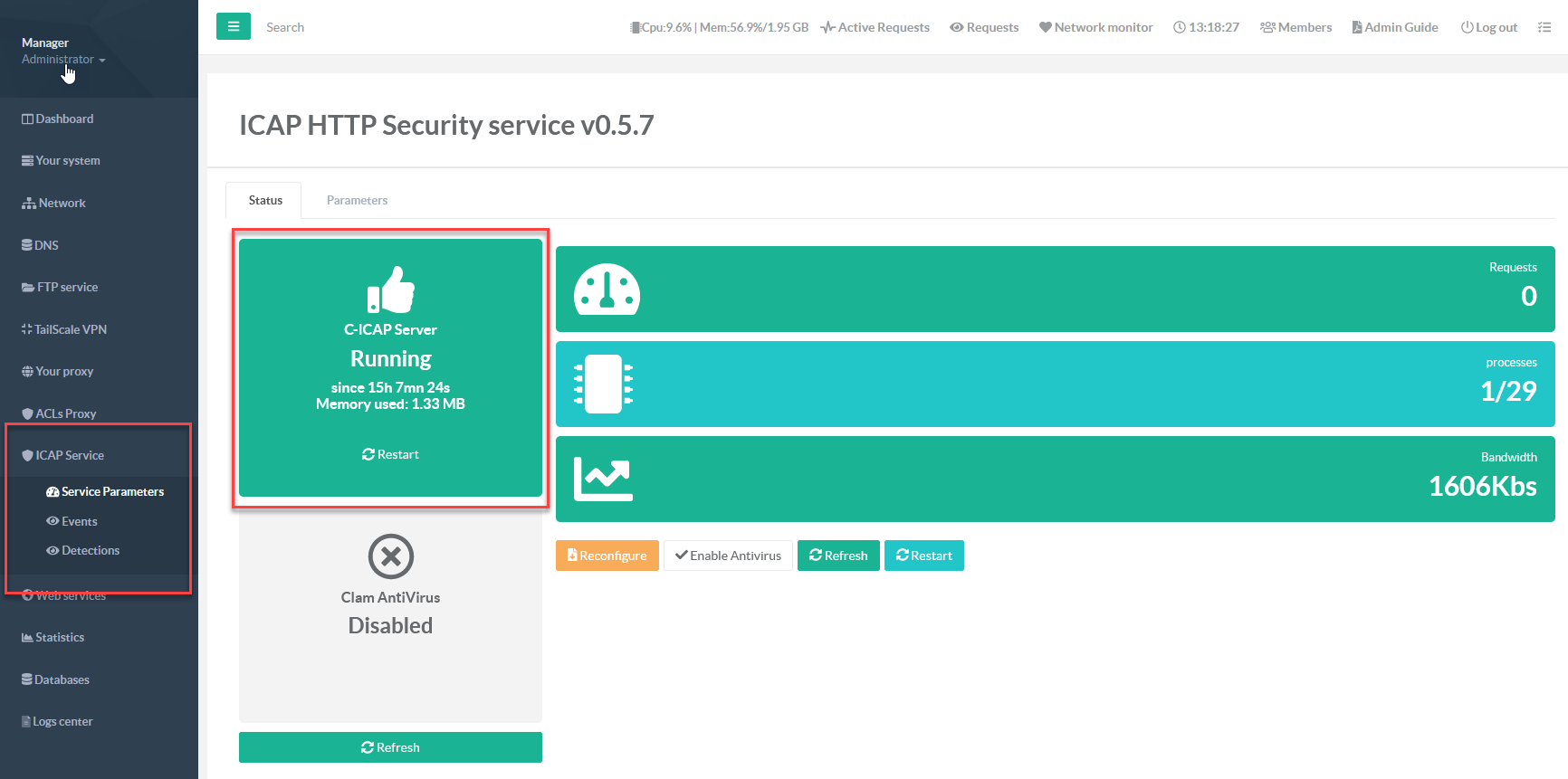Open the Events eye item in sidebar

[x=72, y=521]
